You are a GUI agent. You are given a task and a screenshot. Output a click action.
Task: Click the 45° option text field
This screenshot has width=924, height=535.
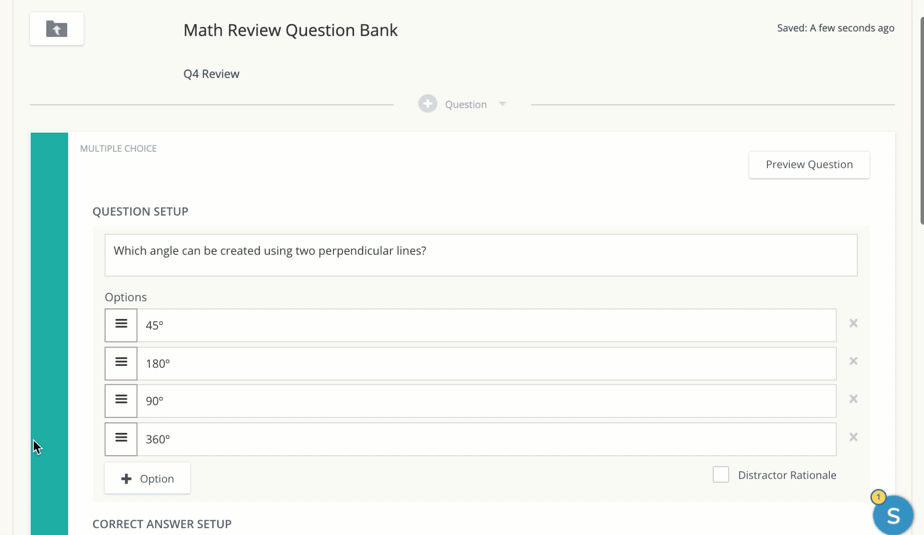coord(486,325)
